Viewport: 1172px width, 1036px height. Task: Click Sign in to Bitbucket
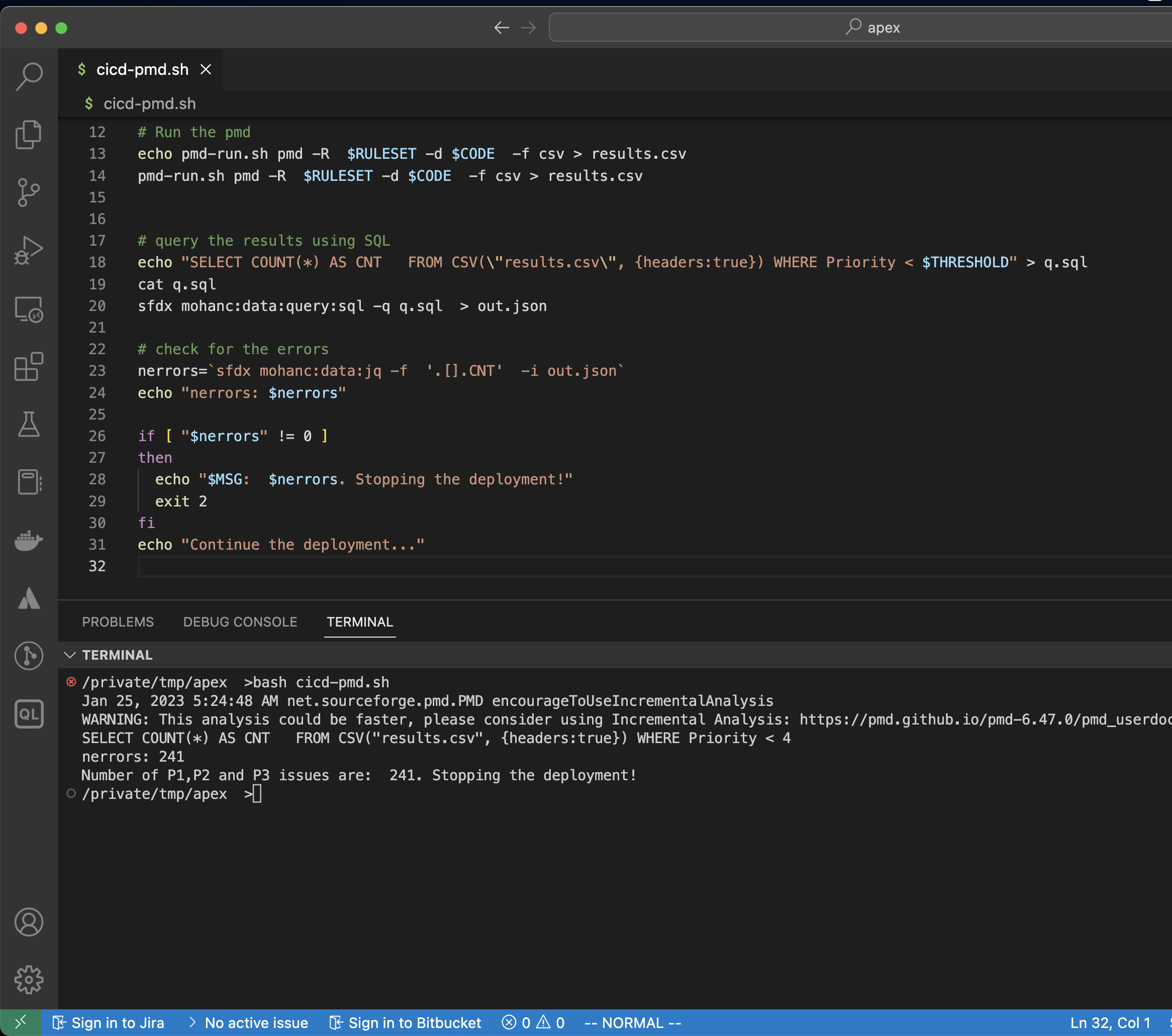click(x=406, y=1023)
